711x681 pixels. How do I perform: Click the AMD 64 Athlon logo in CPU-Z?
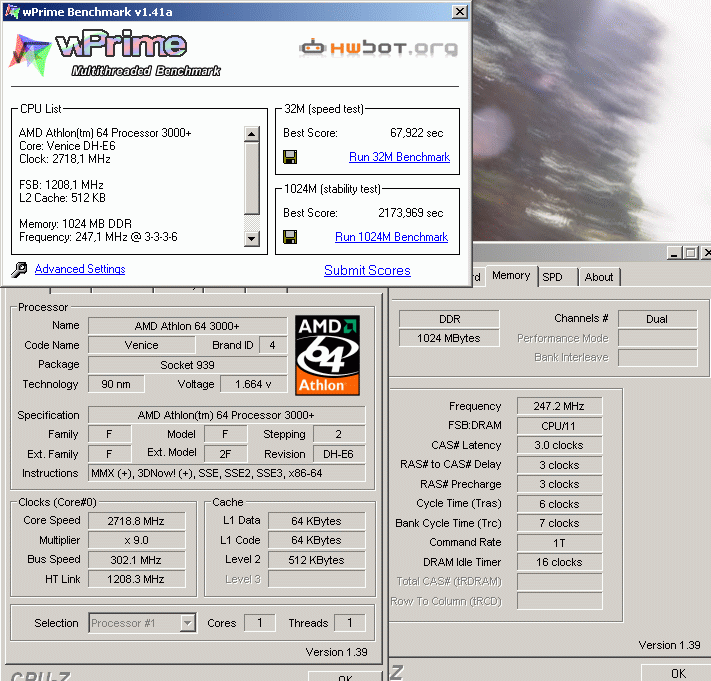pyautogui.click(x=327, y=355)
